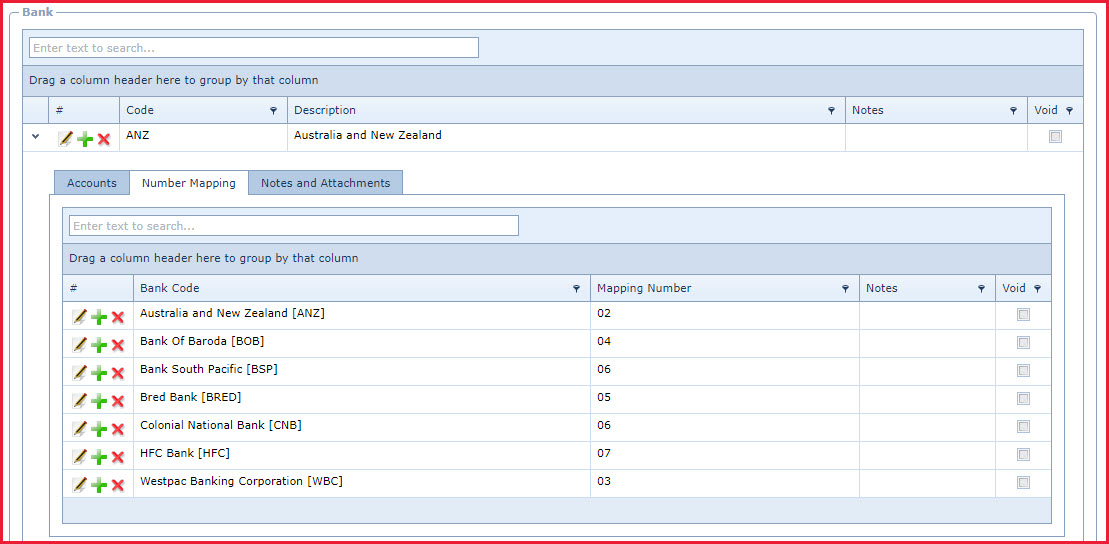This screenshot has width=1109, height=544.
Task: Tick Void for Colonial National Bank [CNB]
Action: 1023,427
